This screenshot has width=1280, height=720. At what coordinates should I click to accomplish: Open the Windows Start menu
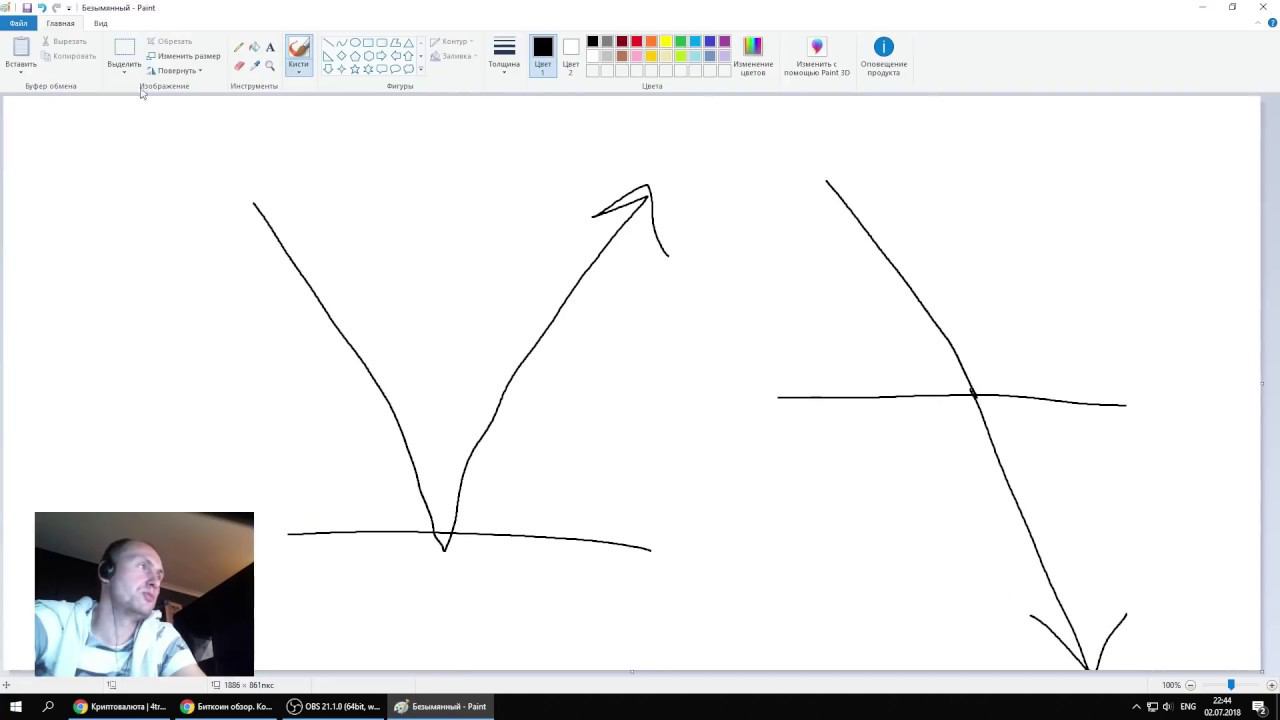16,706
